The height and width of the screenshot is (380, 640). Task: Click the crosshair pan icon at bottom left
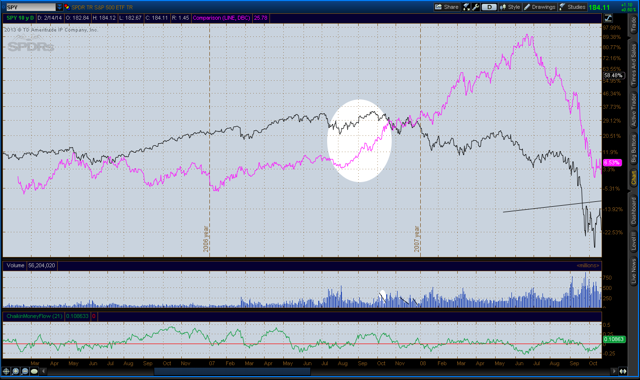tap(6, 371)
